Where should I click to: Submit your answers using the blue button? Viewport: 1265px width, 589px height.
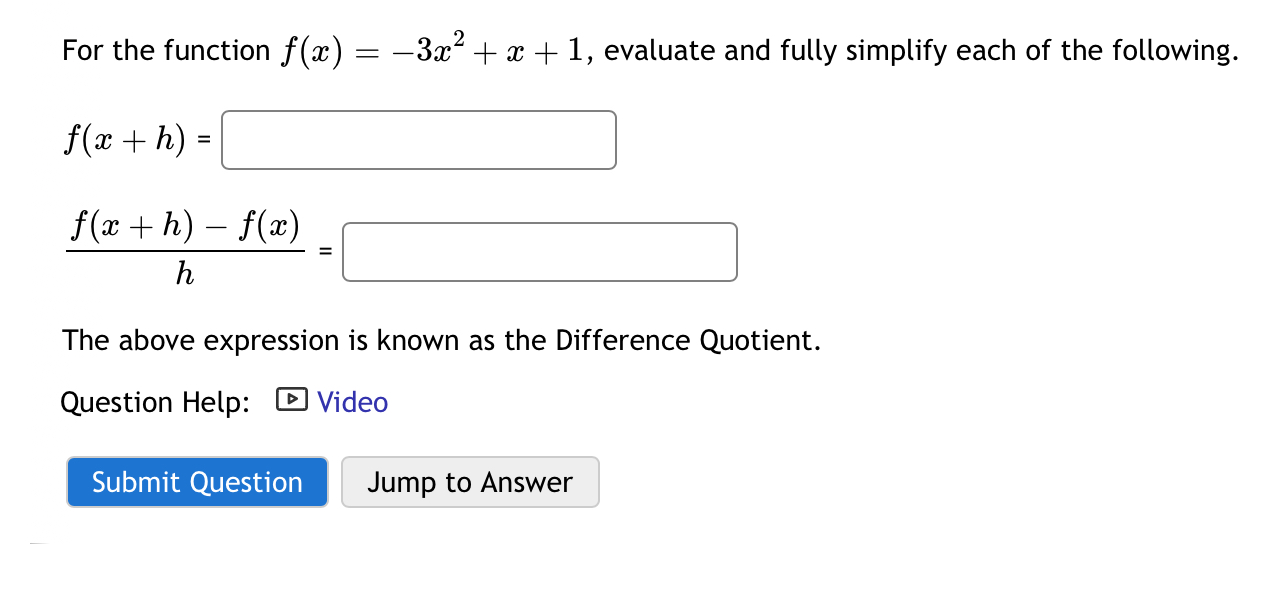197,482
